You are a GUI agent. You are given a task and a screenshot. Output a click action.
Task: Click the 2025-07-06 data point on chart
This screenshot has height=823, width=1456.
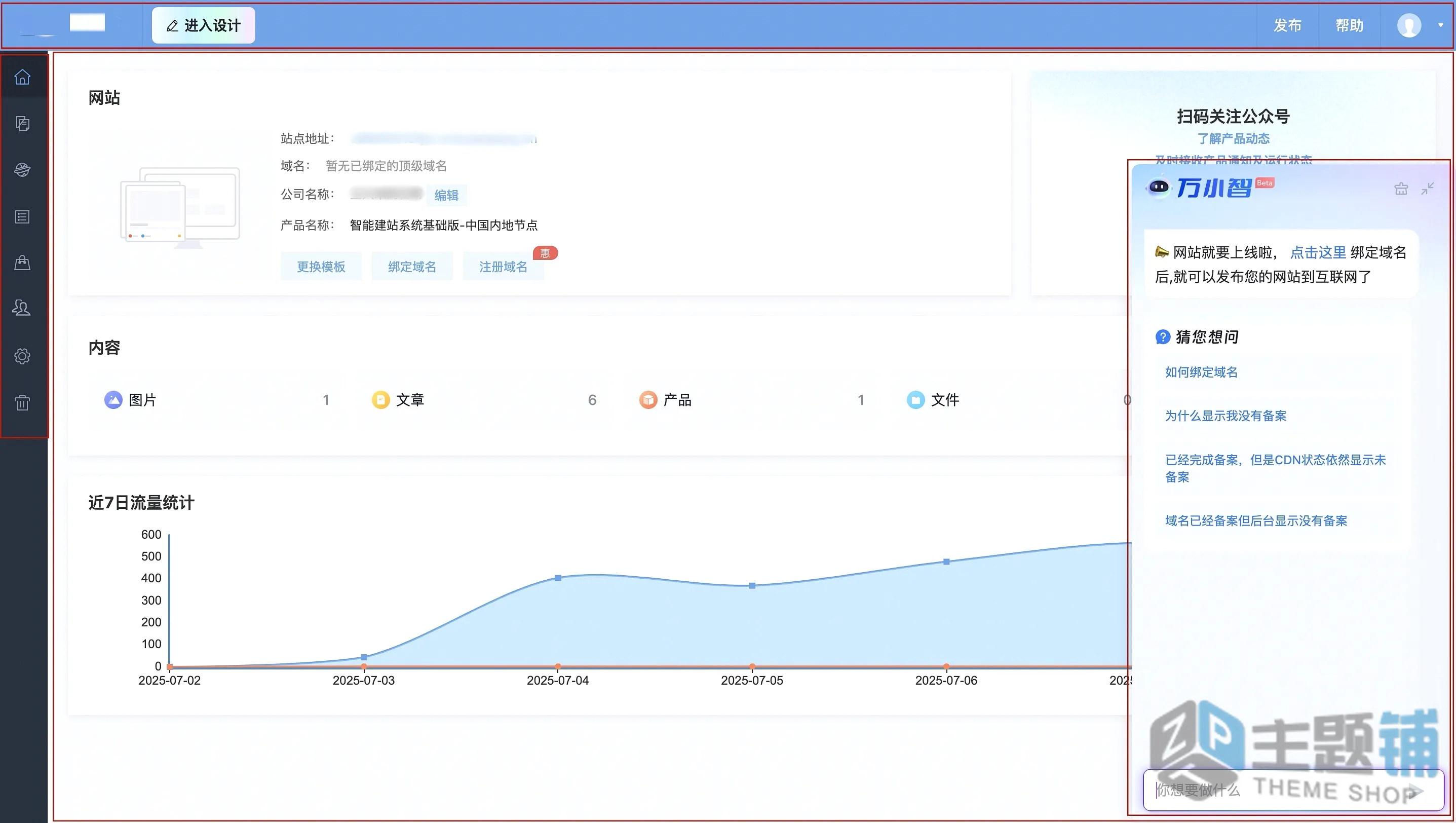click(x=946, y=562)
